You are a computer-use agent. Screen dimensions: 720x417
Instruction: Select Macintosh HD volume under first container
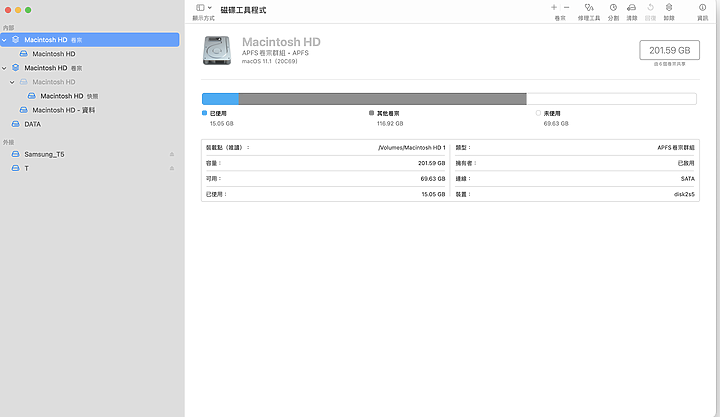(x=54, y=54)
